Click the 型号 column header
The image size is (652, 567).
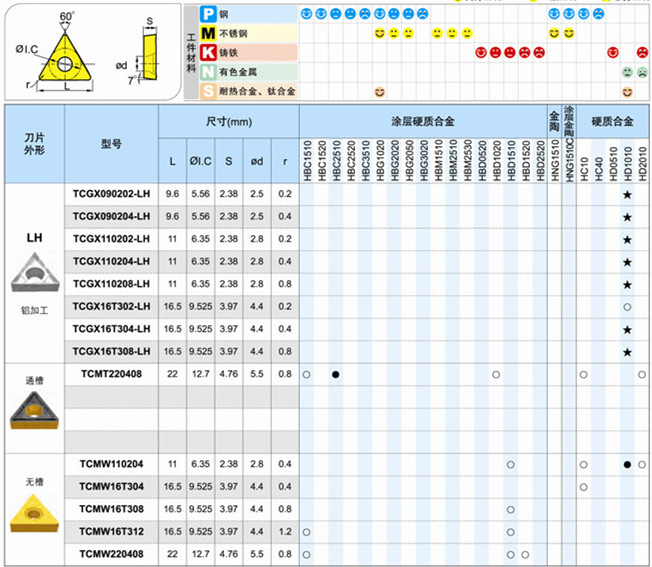111,143
